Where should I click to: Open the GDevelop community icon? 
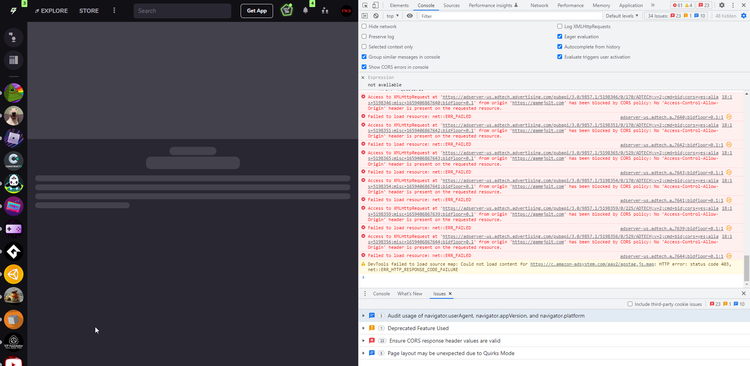(x=13, y=252)
